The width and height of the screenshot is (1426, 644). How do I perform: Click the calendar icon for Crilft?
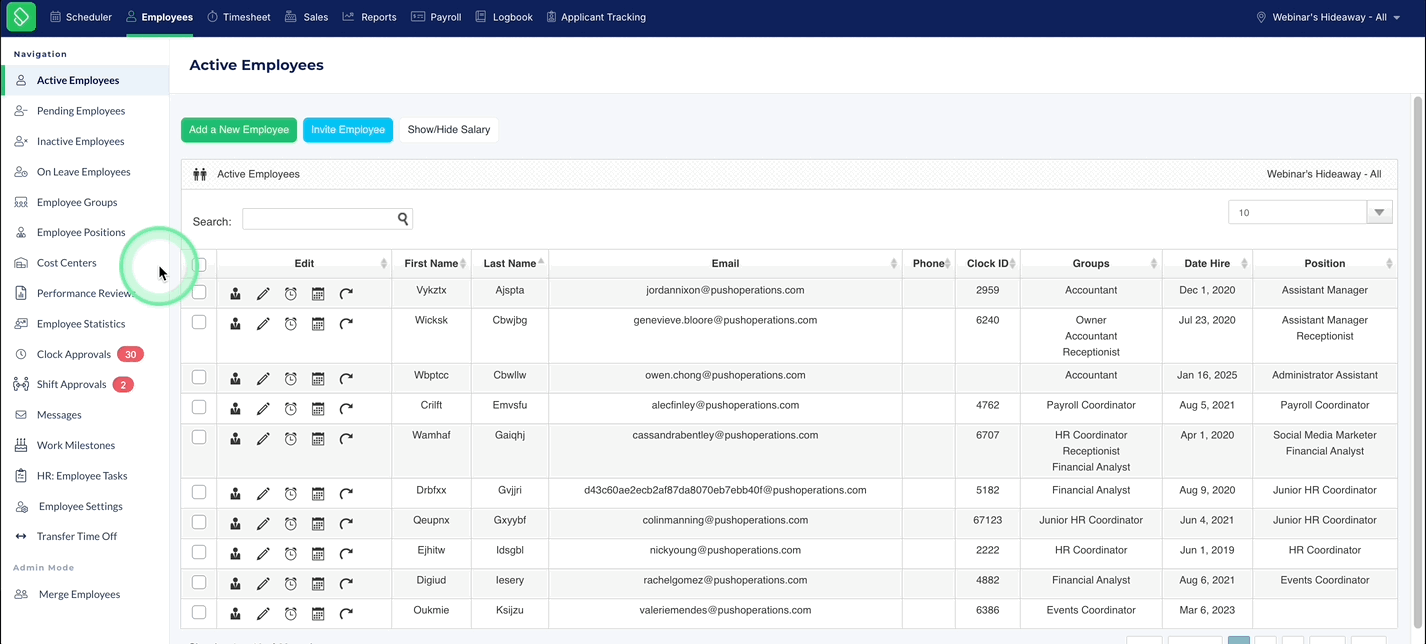318,409
